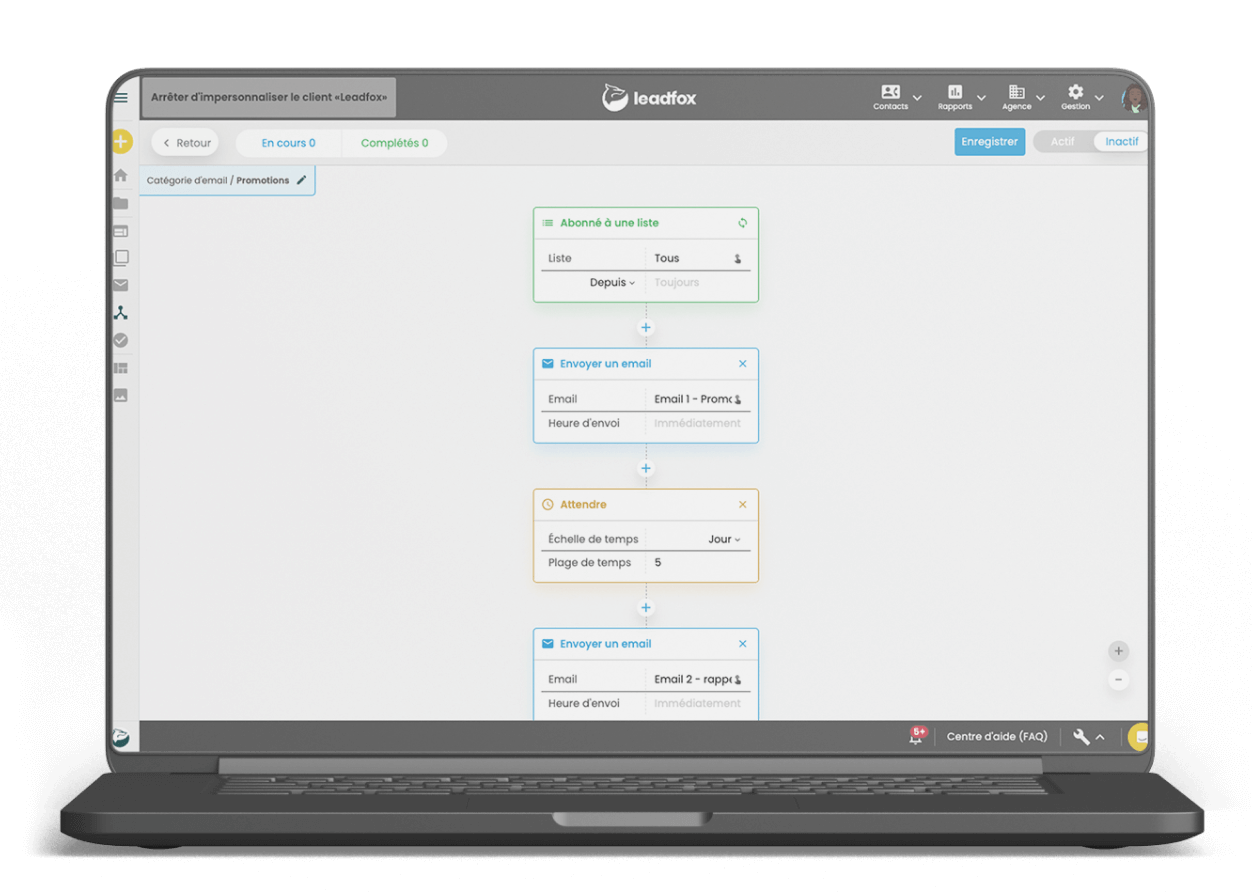Image resolution: width=1252 pixels, height=892 pixels.
Task: Add a step below Abonné à une liste
Action: click(646, 327)
